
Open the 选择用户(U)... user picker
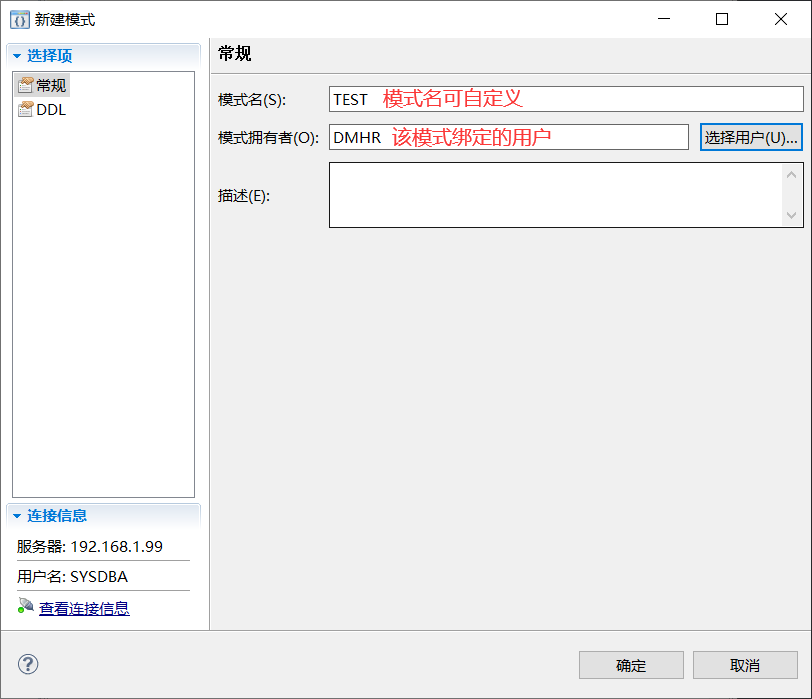point(751,137)
